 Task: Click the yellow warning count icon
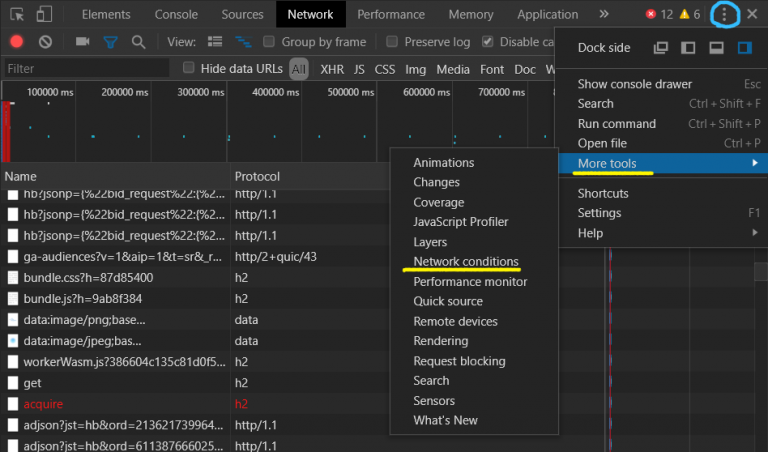[x=684, y=14]
